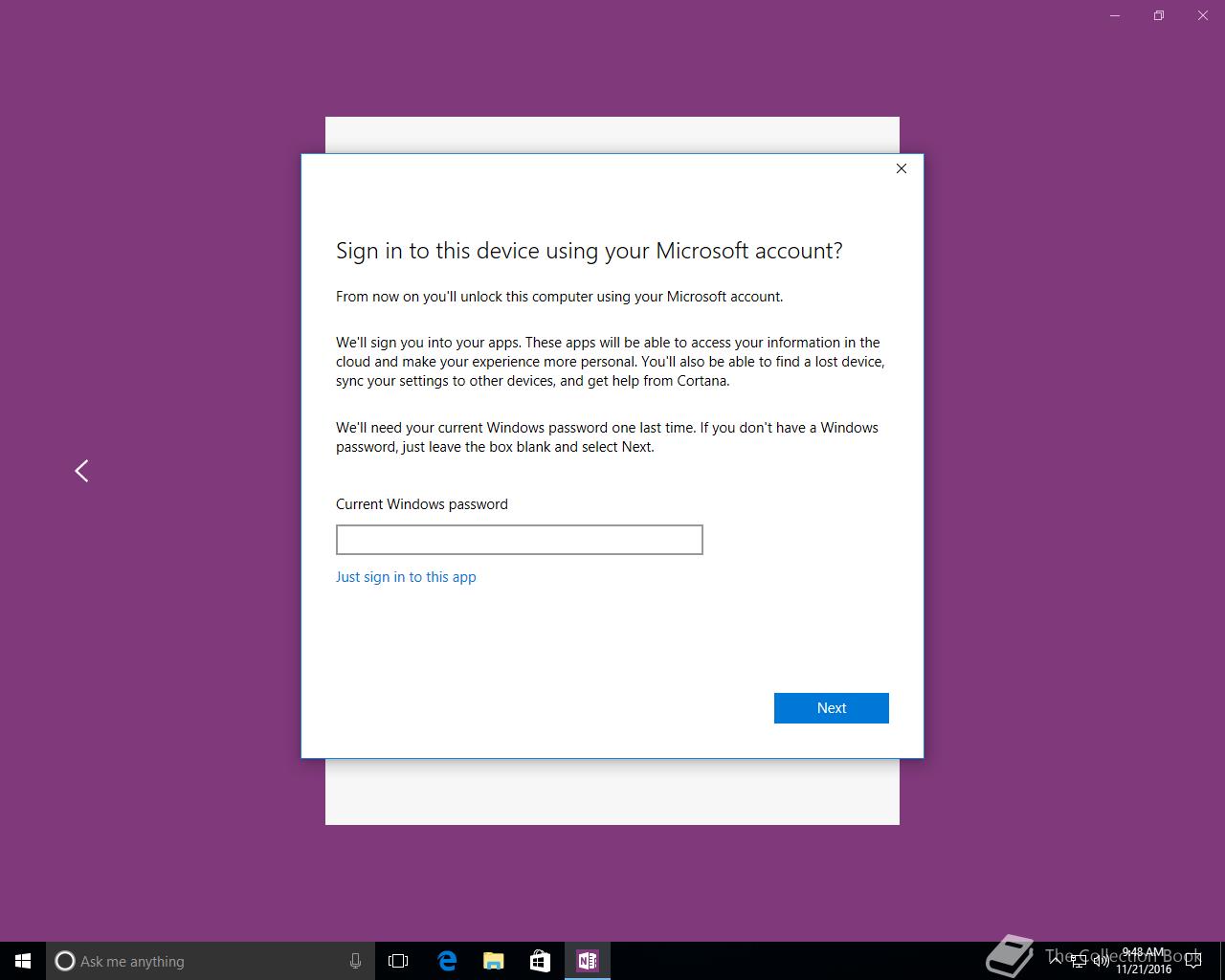Click the Current Windows password field
This screenshot has height=980, width=1225.
(519, 540)
